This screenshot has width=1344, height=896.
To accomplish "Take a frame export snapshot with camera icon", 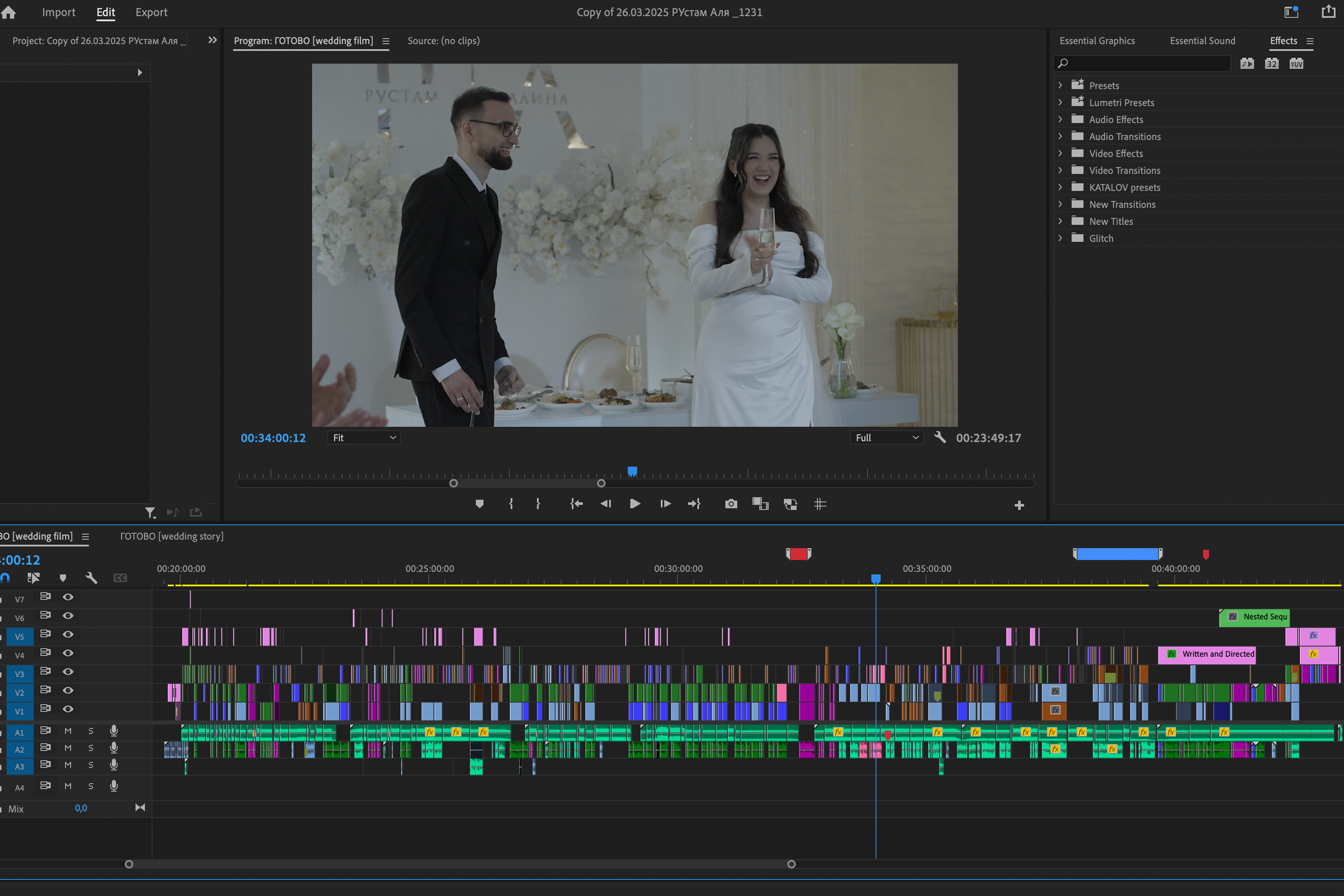I will 731,503.
